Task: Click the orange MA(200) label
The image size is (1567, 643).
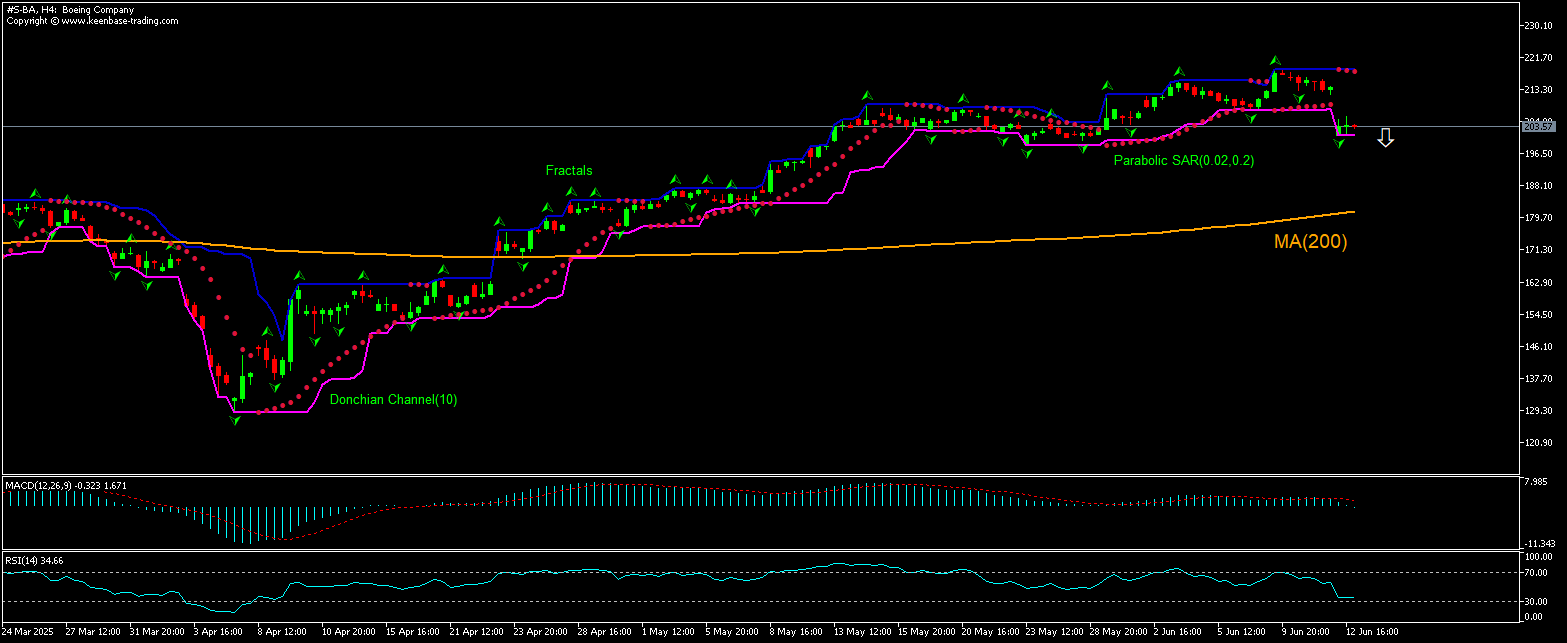Action: 1310,241
